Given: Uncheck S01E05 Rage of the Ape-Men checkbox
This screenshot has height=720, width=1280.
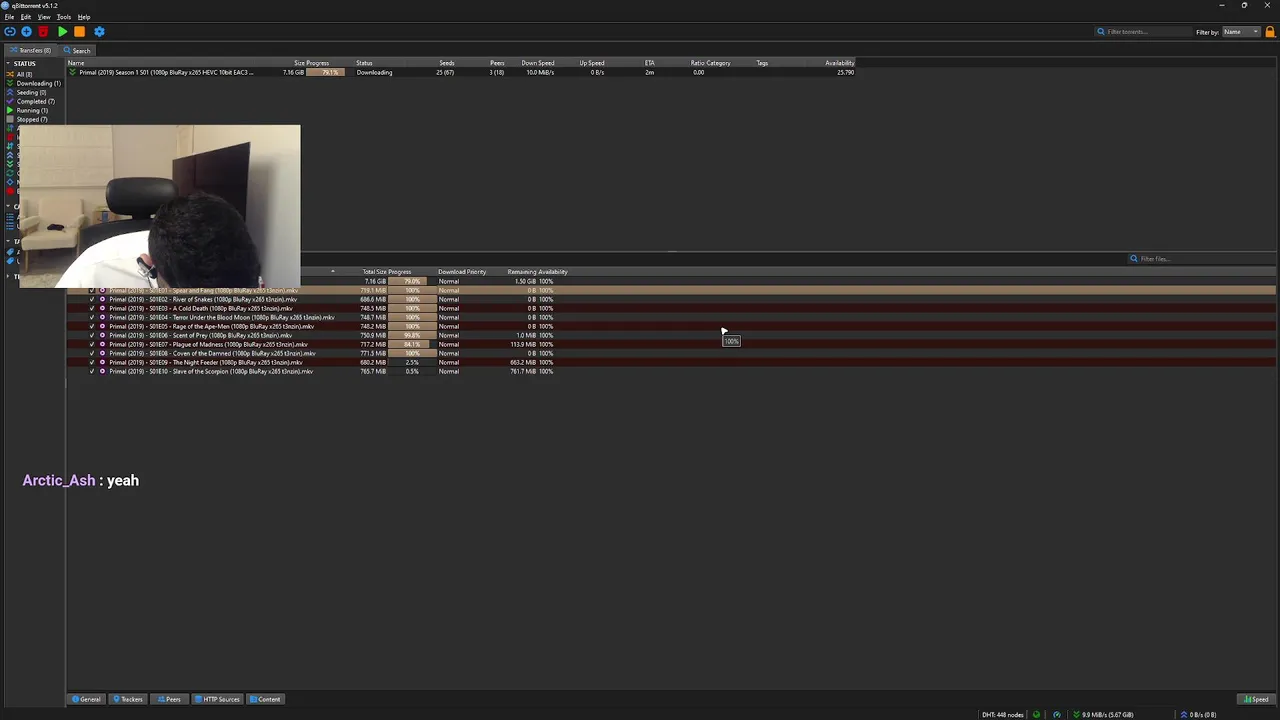Looking at the screenshot, I should 92,327.
